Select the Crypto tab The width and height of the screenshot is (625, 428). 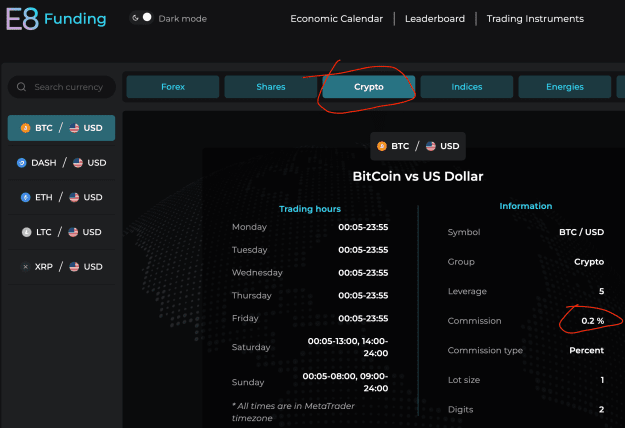369,87
